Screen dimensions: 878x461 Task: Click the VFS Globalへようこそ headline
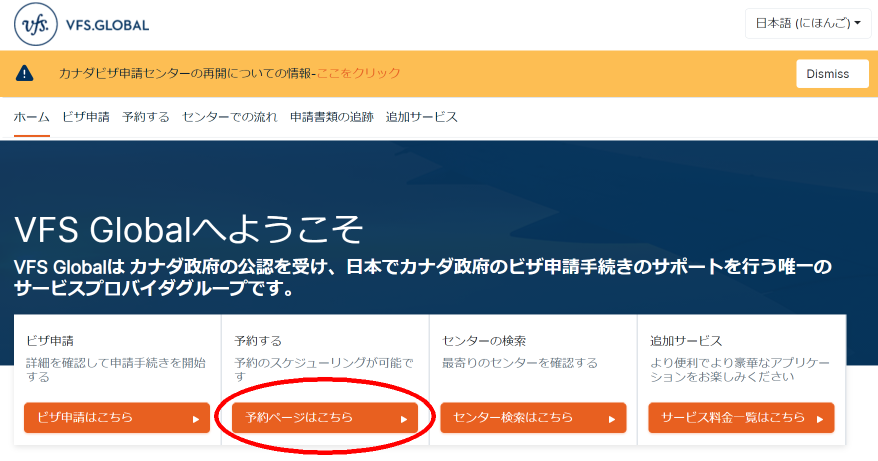189,229
